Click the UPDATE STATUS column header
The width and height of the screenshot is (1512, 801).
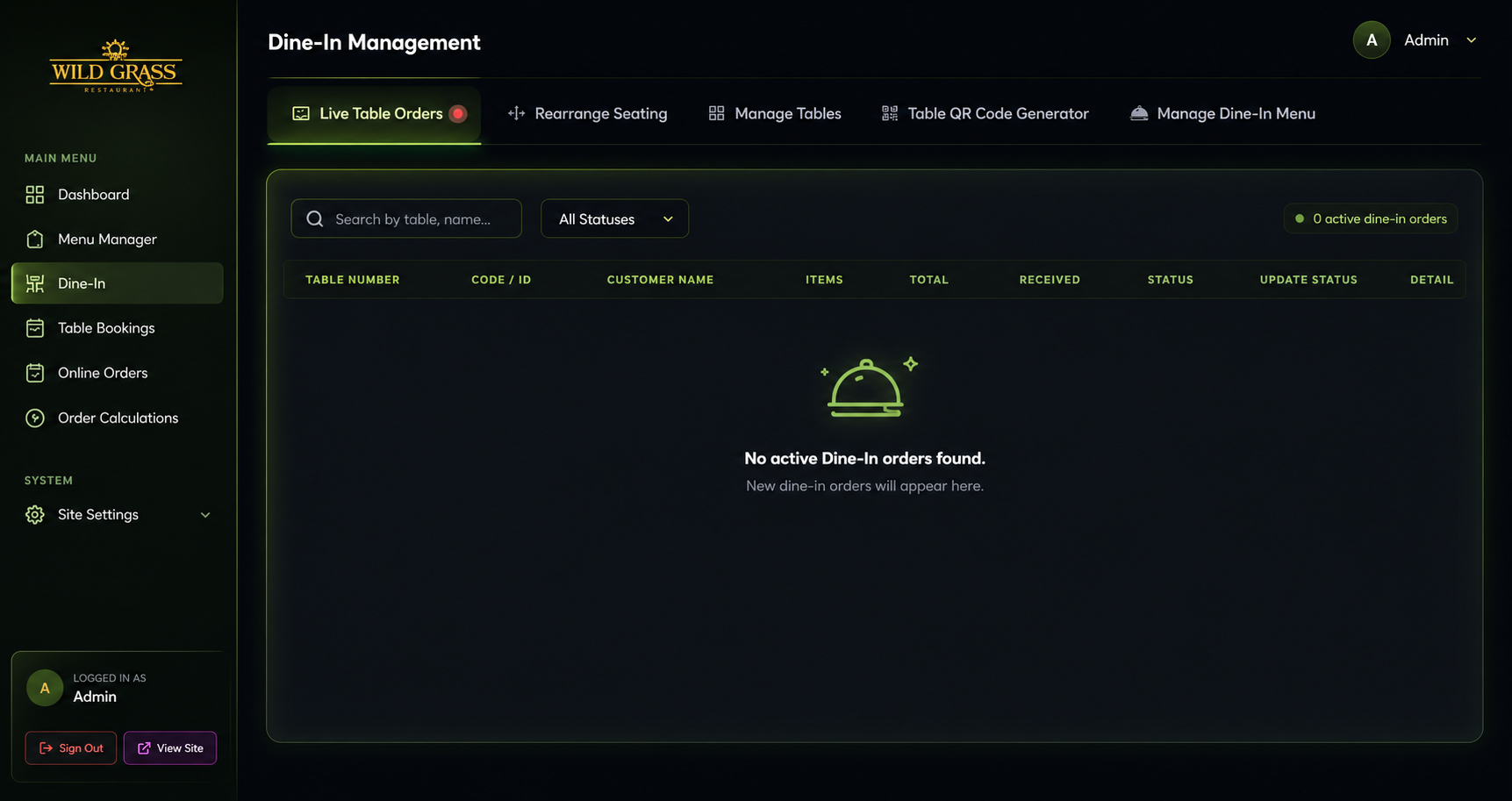[x=1308, y=280]
